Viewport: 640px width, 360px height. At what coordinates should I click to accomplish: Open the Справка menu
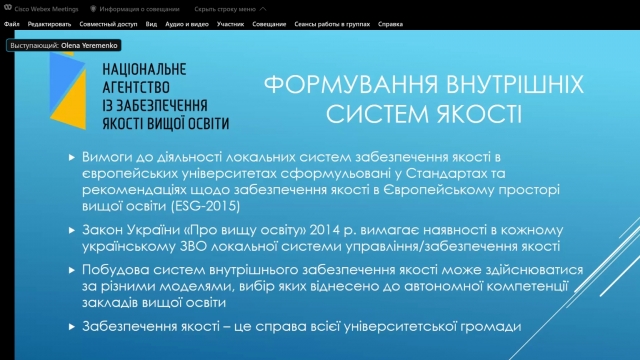click(390, 24)
